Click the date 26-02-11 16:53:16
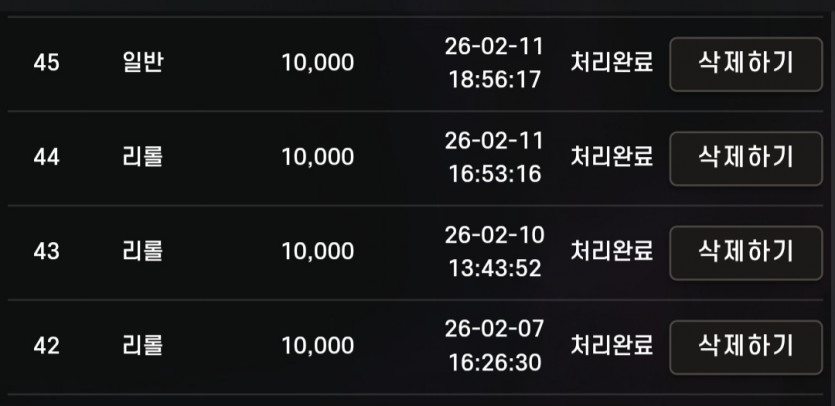 pyautogui.click(x=495, y=157)
